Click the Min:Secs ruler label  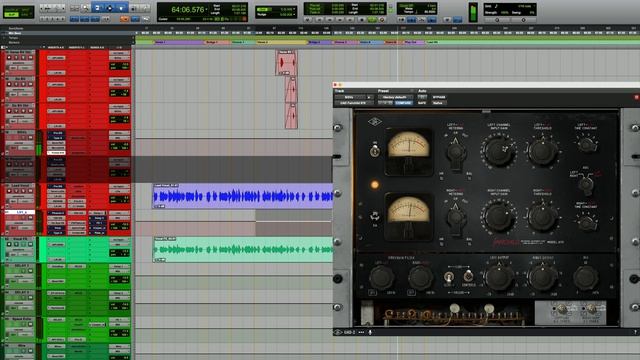tap(15, 33)
